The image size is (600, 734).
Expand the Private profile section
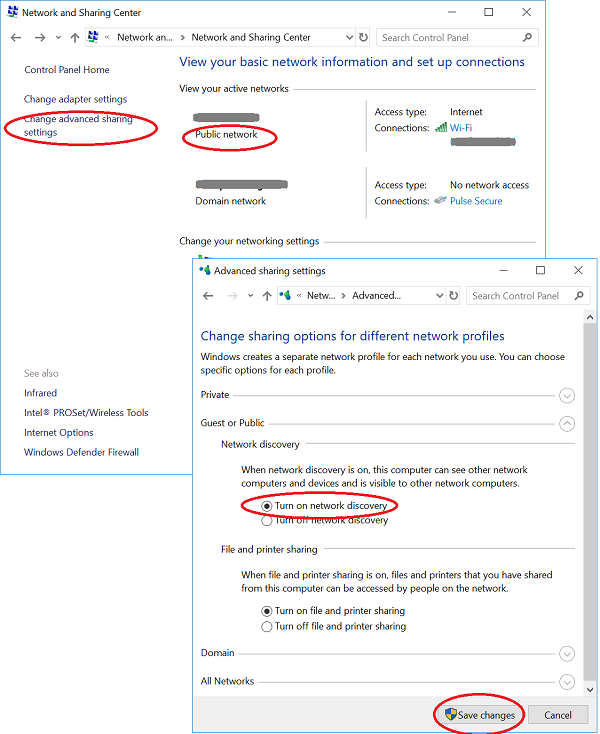click(567, 396)
